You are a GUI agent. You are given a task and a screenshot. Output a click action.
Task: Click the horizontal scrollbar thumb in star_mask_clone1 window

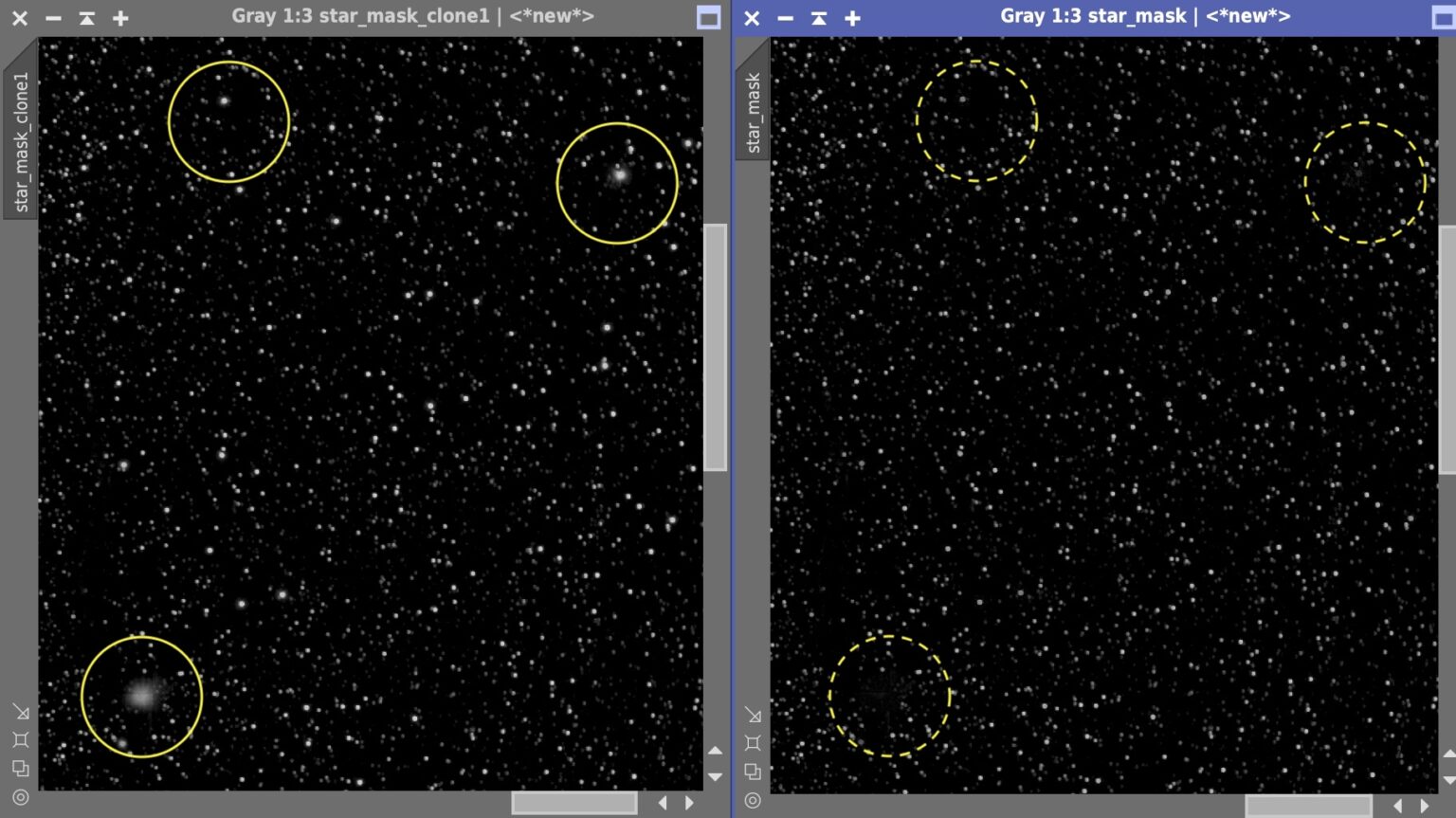click(573, 803)
